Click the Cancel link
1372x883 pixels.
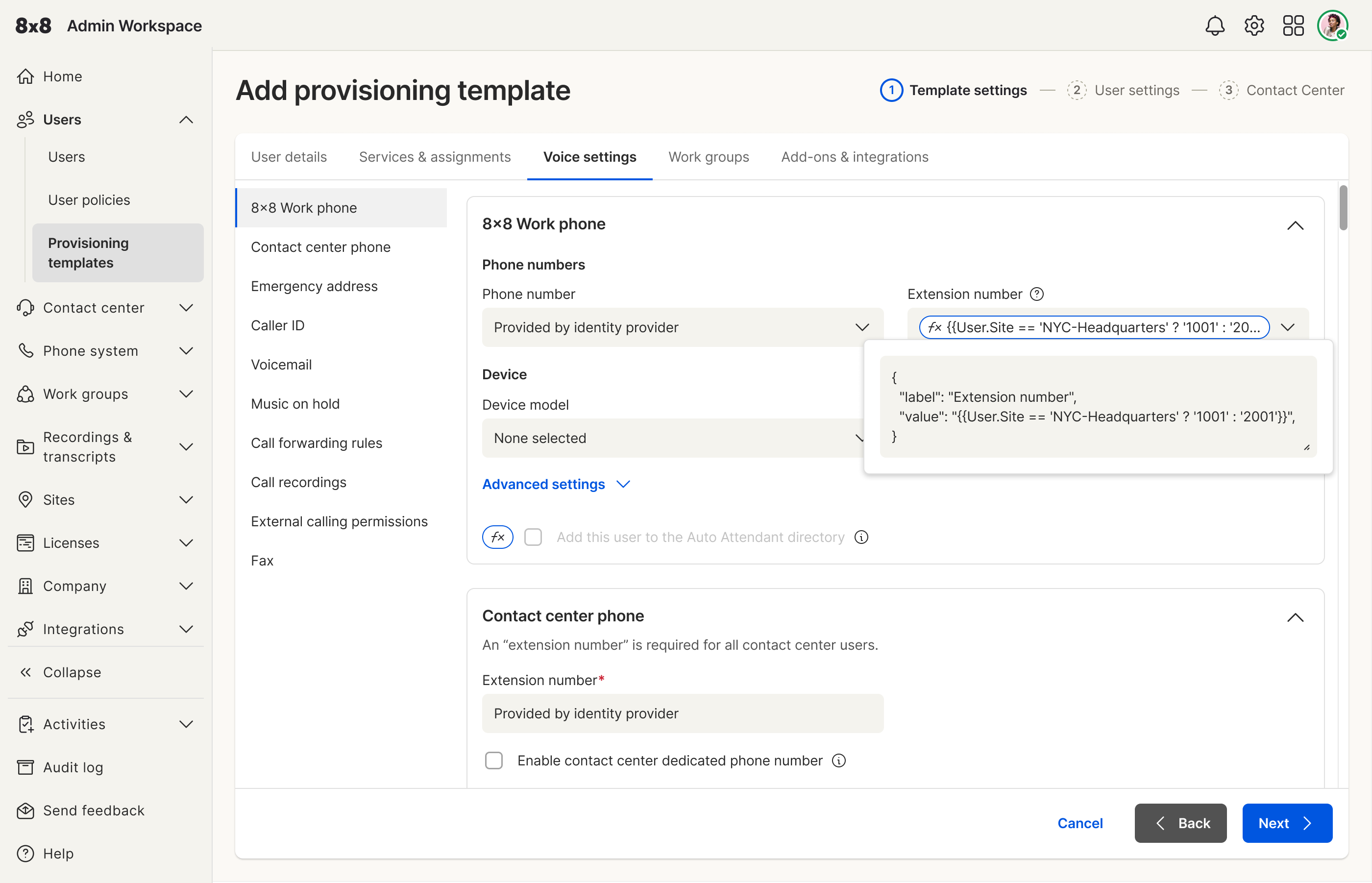click(1079, 823)
